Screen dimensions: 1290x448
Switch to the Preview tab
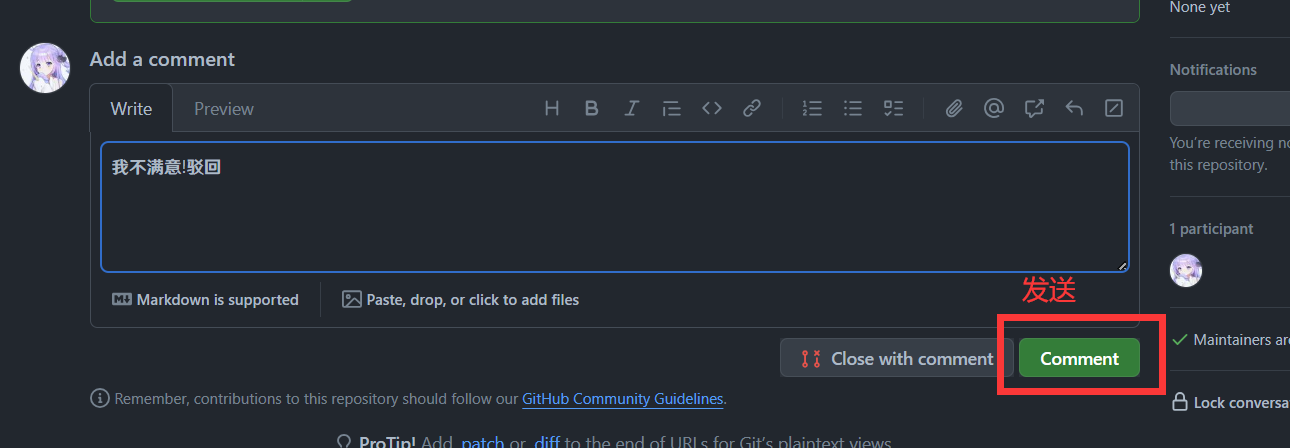point(224,108)
